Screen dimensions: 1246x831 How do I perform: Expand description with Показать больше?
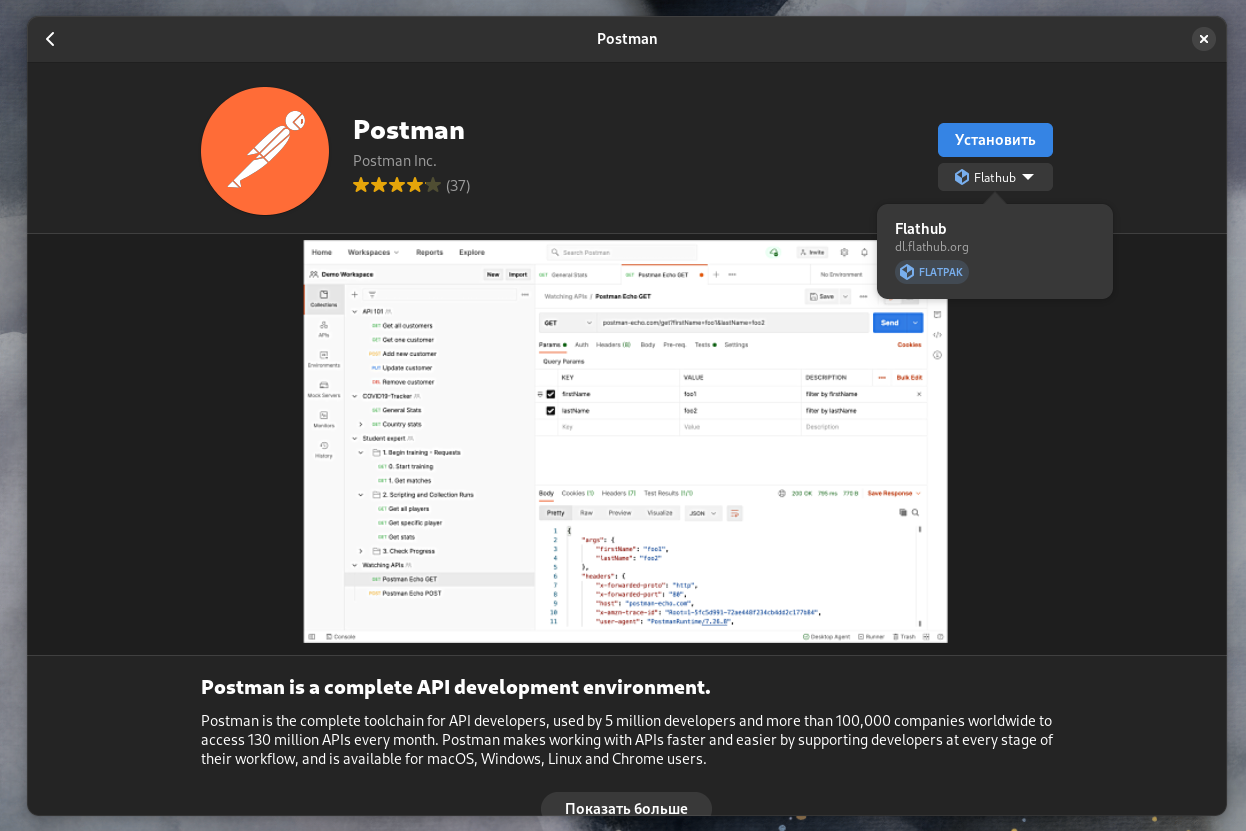coord(626,808)
